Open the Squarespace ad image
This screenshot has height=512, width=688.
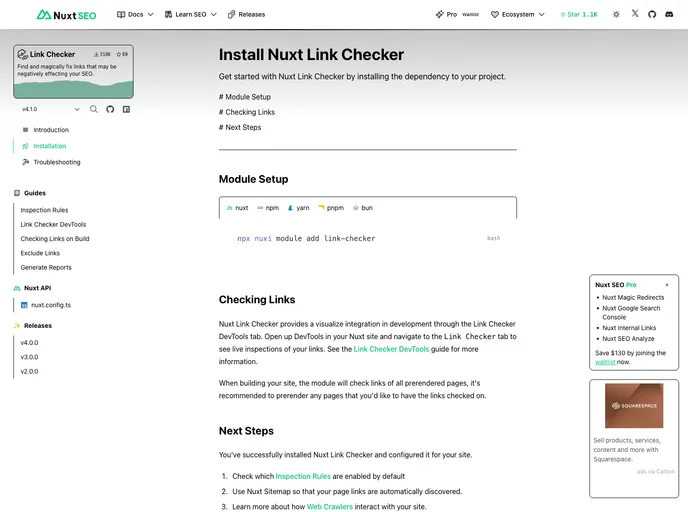coord(634,406)
